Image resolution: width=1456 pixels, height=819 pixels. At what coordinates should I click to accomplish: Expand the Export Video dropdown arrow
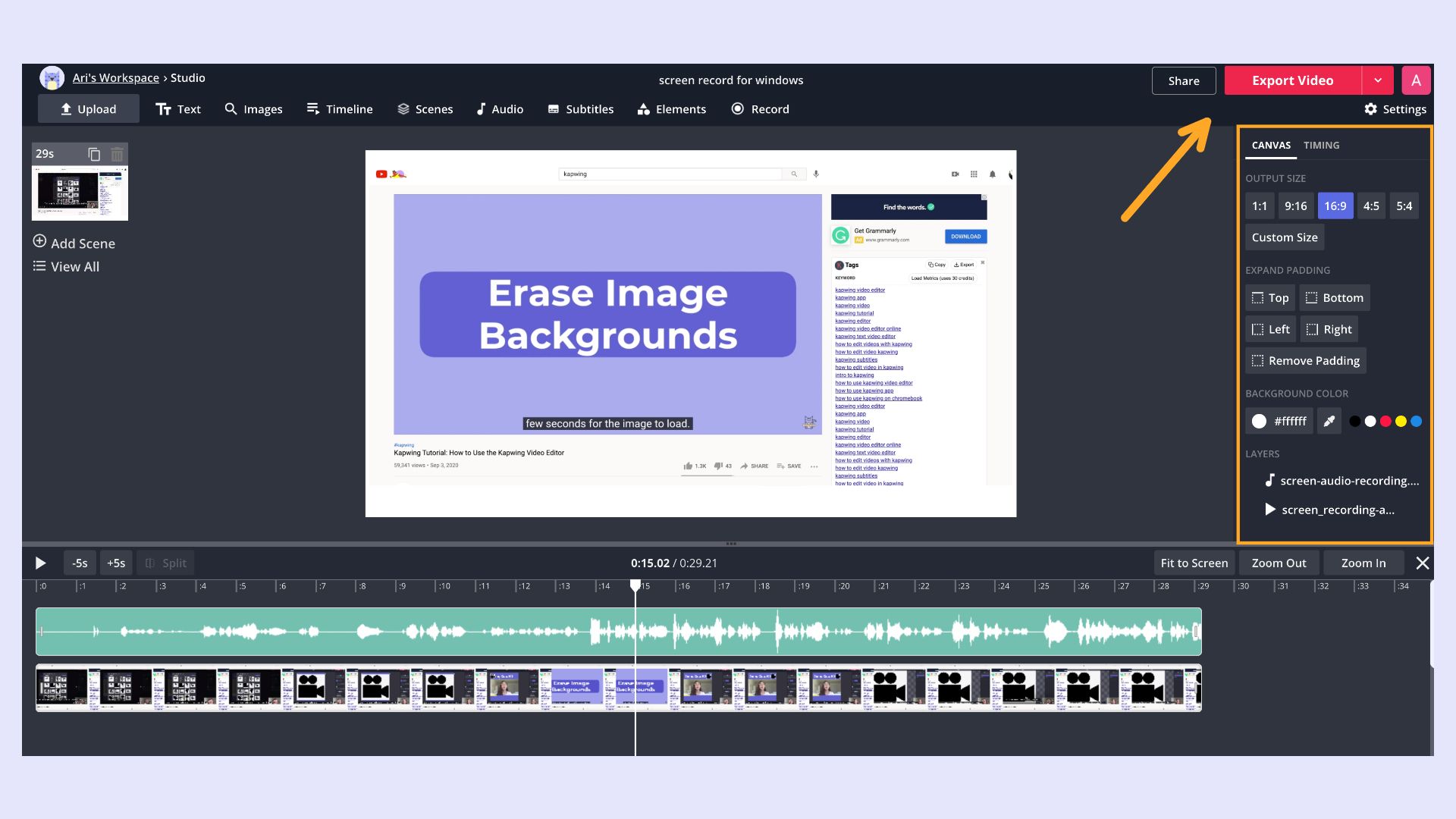coord(1377,80)
